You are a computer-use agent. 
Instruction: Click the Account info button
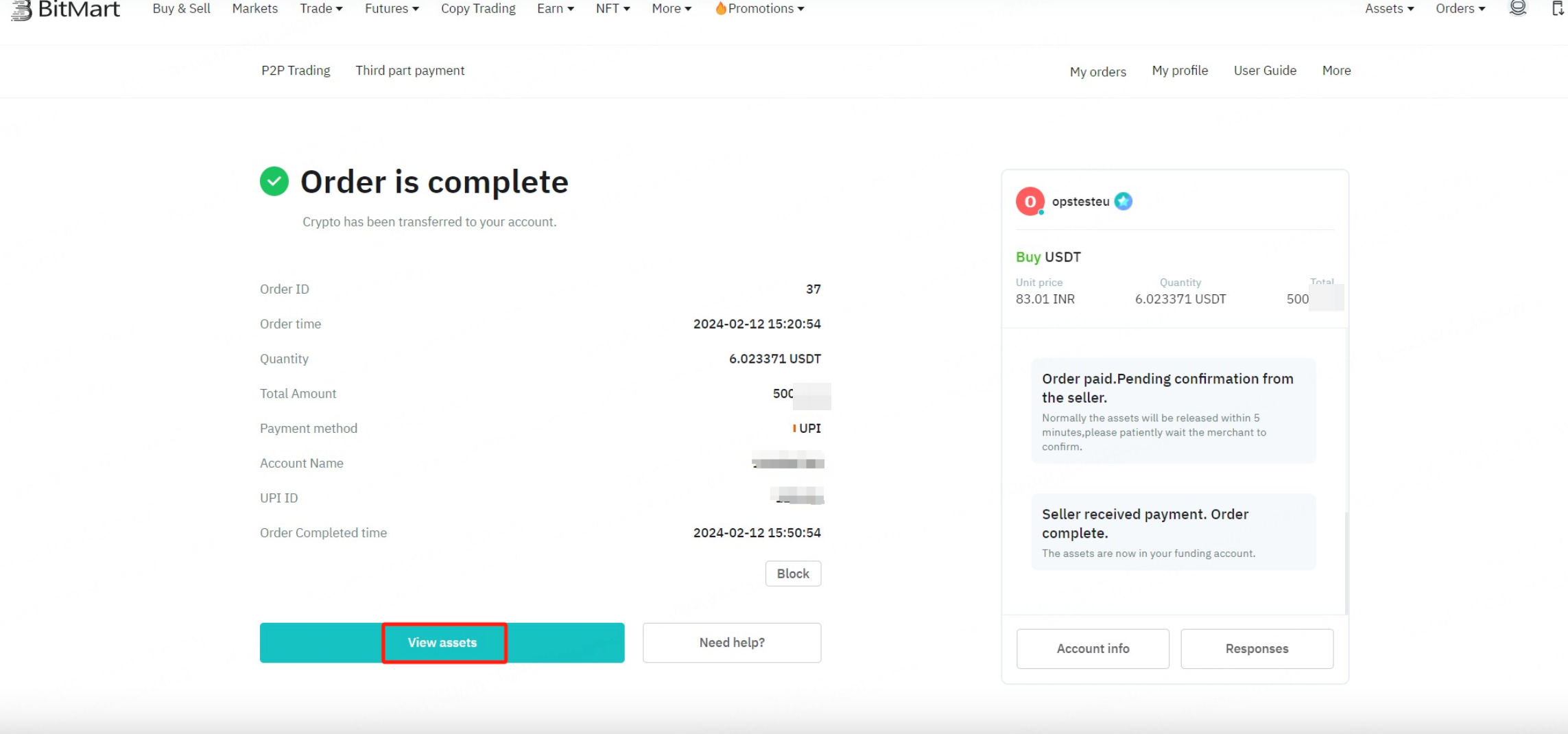click(x=1093, y=648)
